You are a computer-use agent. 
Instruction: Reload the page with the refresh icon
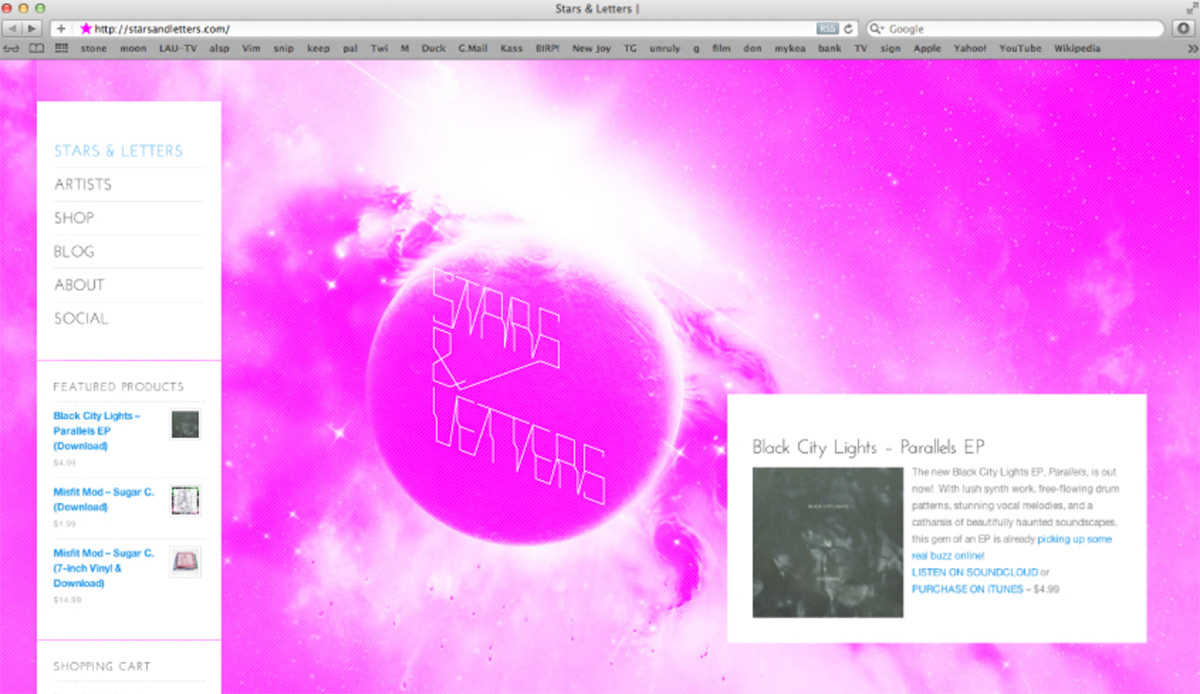tap(849, 29)
